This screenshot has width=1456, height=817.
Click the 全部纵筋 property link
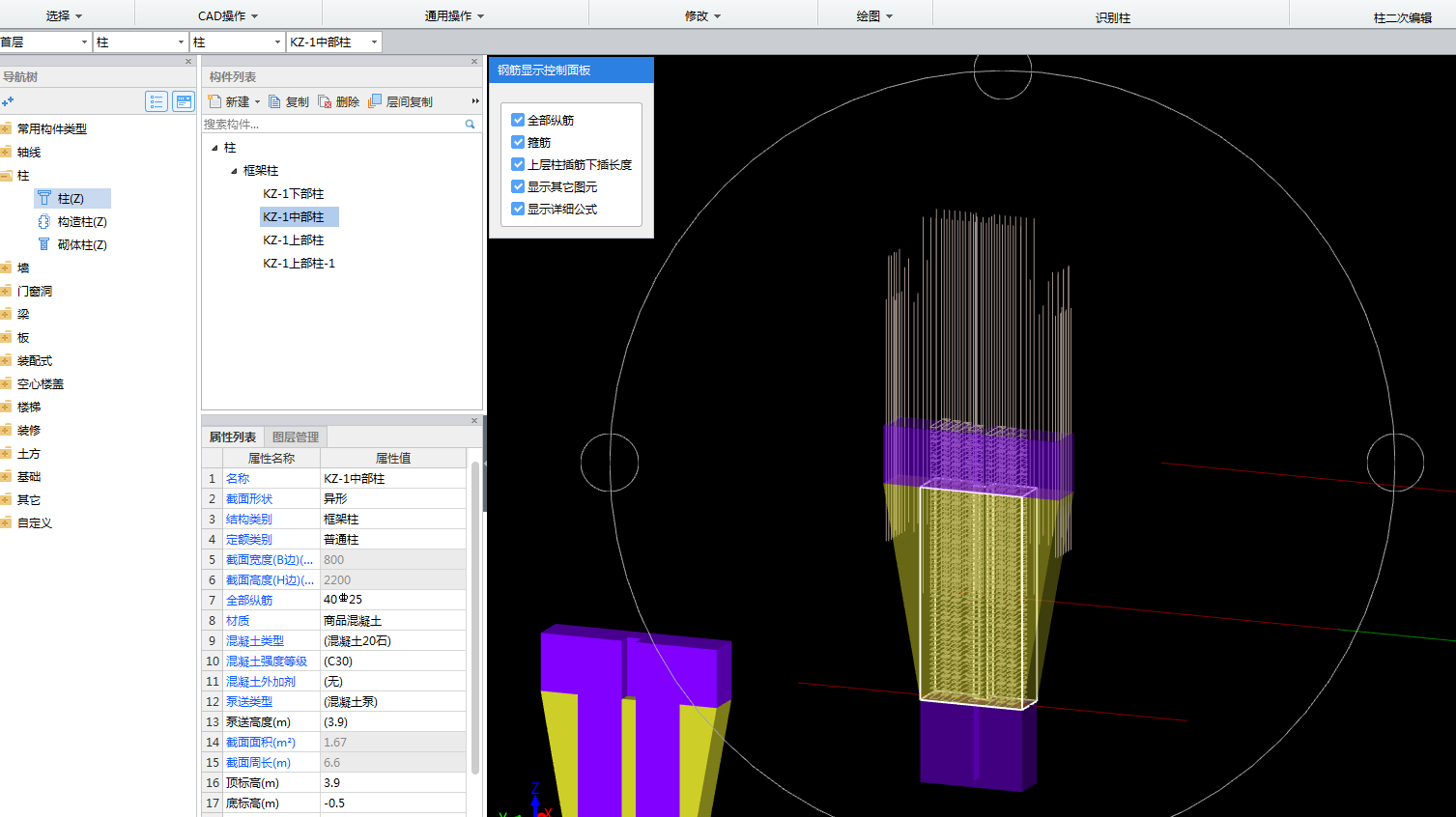click(249, 601)
